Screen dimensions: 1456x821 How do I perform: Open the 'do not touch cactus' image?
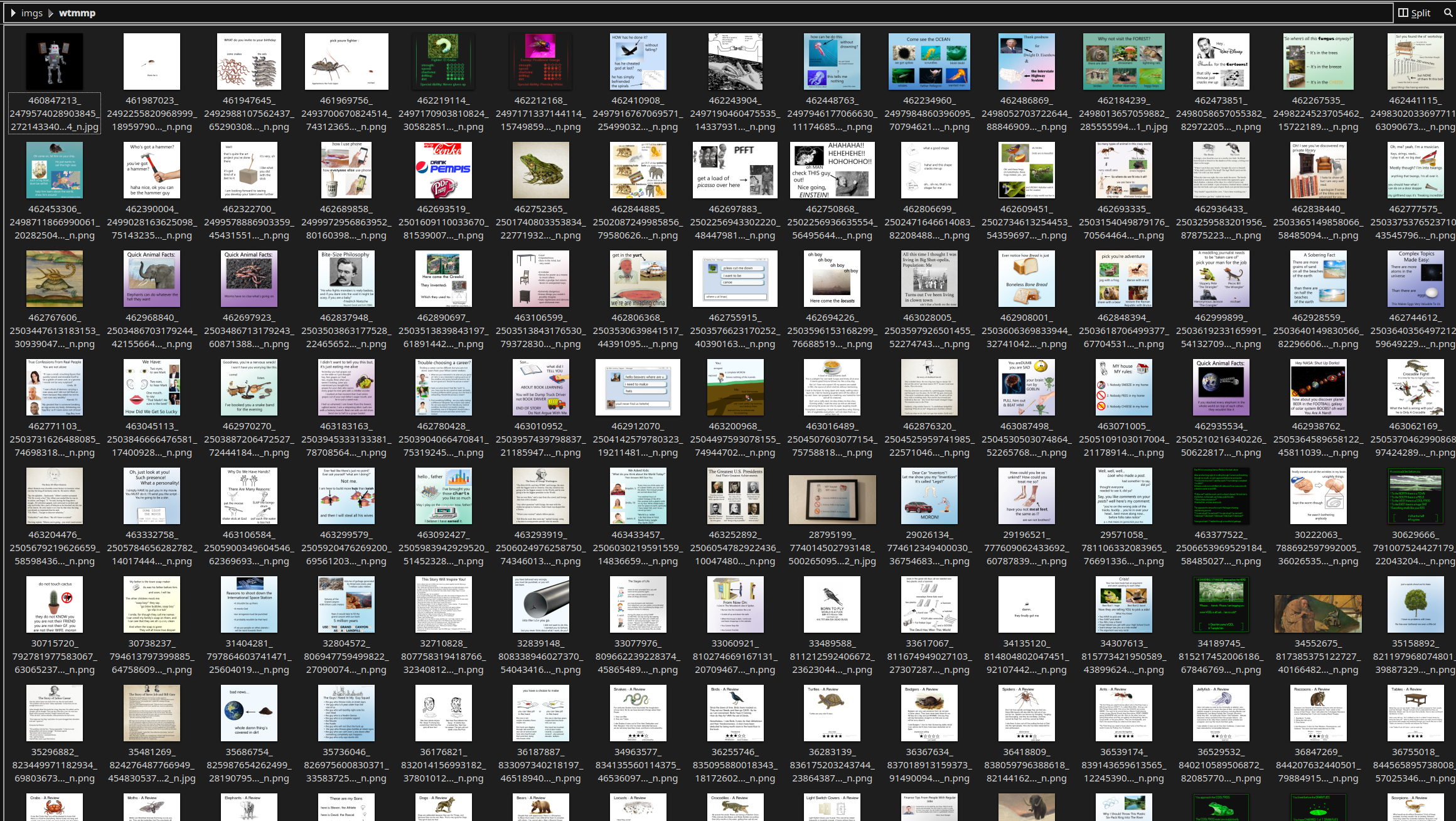tap(55, 604)
